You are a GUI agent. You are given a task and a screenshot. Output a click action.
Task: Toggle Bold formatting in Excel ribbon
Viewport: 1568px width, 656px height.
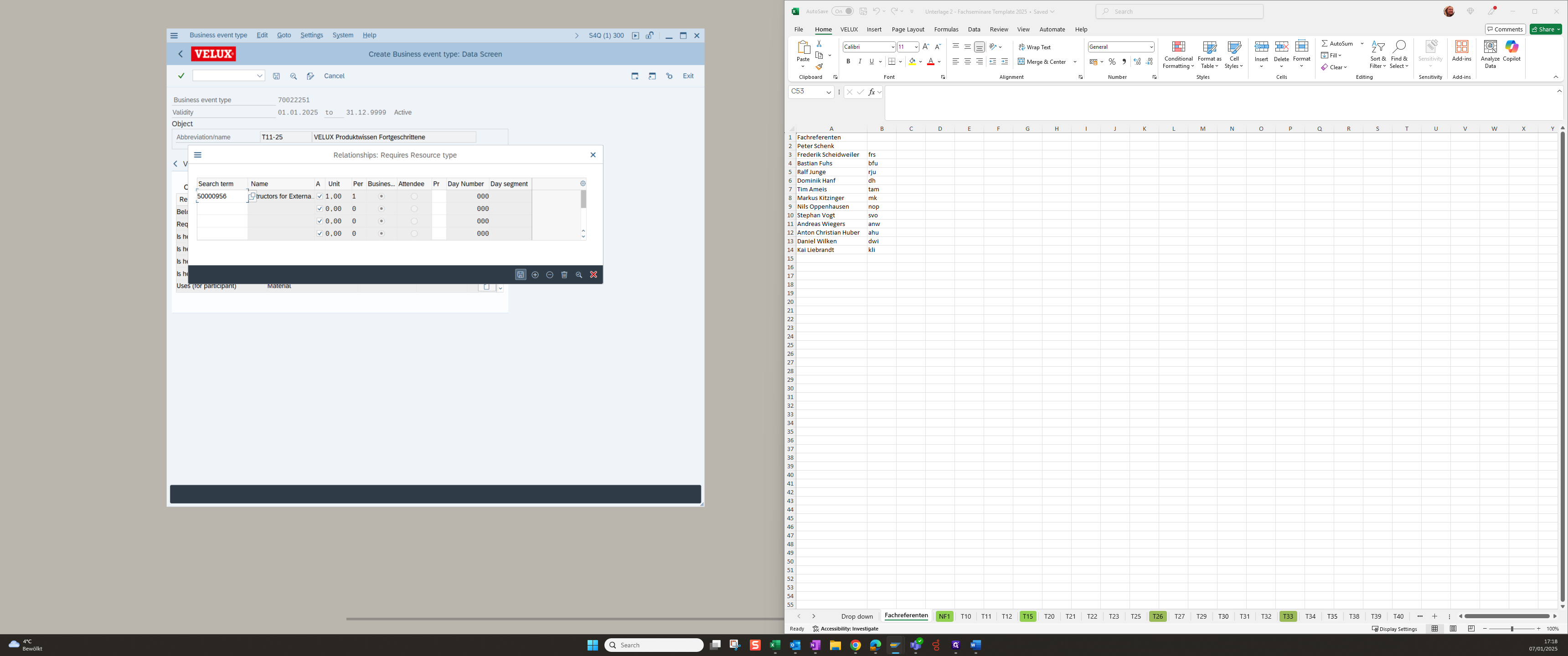tap(848, 61)
